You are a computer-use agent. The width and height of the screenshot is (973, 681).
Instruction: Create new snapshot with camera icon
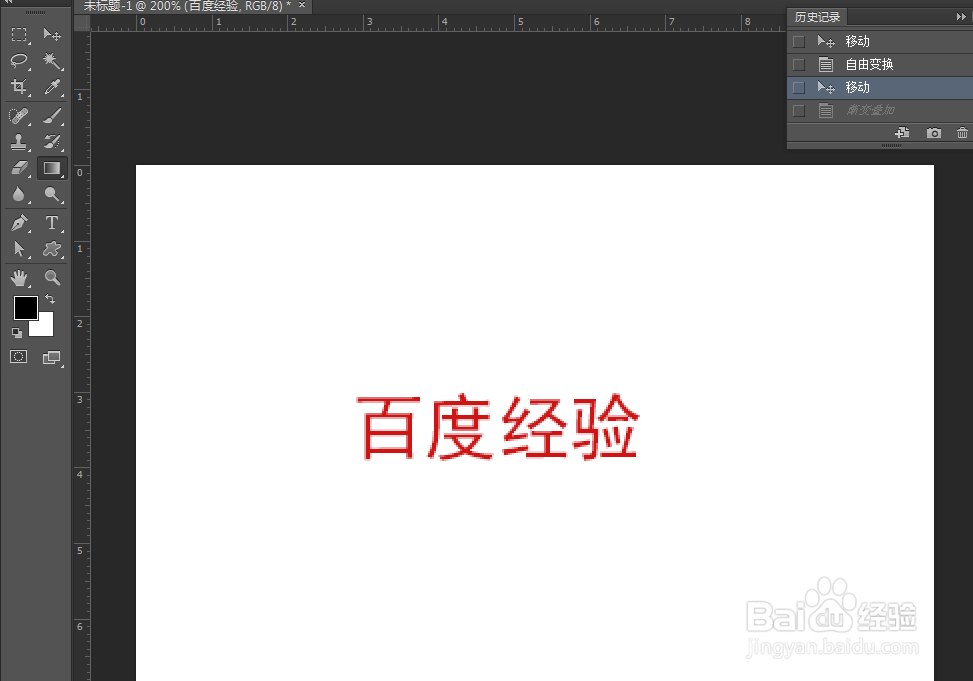pos(933,133)
